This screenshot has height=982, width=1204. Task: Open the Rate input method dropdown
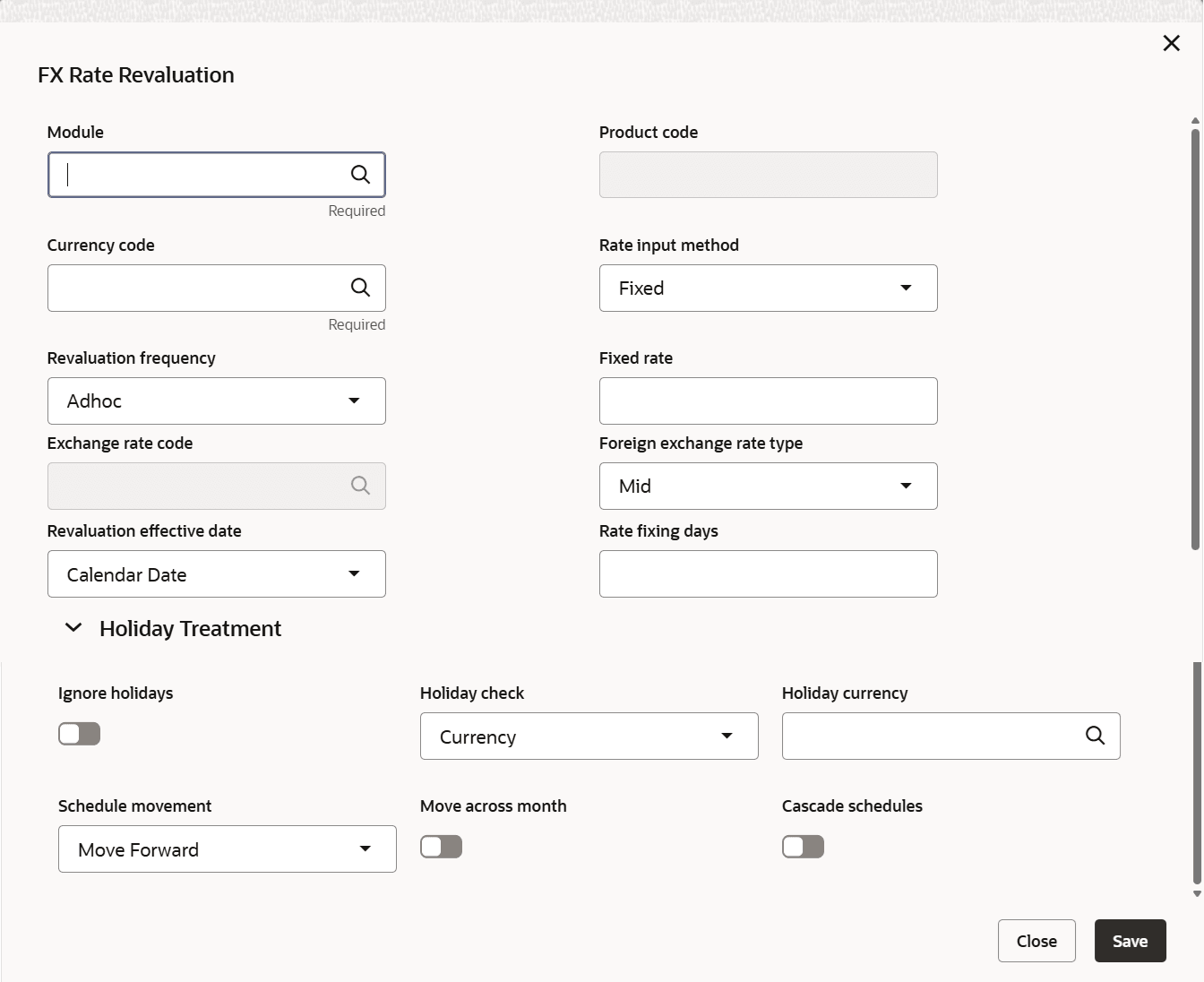[x=768, y=288]
